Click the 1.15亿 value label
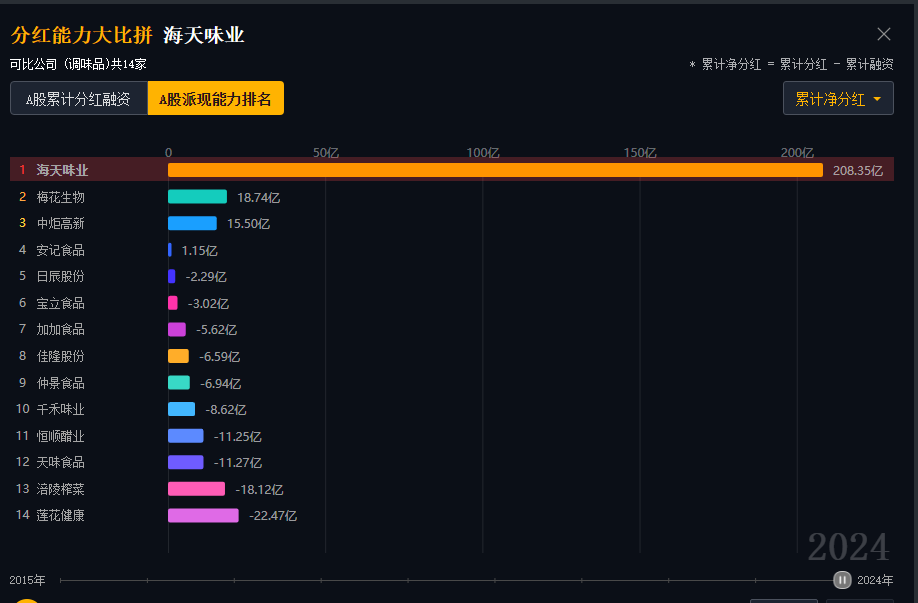918x603 pixels. point(200,251)
